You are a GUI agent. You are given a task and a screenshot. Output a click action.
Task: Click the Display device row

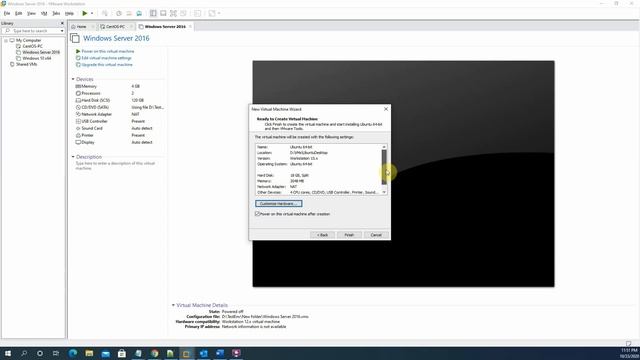click(120, 142)
